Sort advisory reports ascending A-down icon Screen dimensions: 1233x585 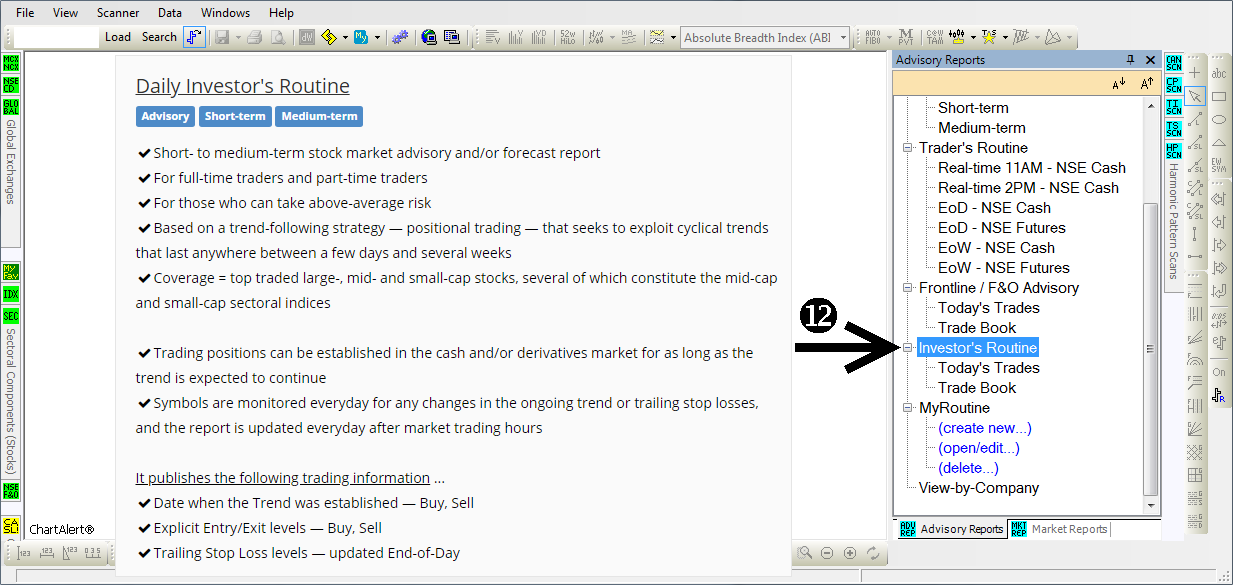pos(1119,83)
